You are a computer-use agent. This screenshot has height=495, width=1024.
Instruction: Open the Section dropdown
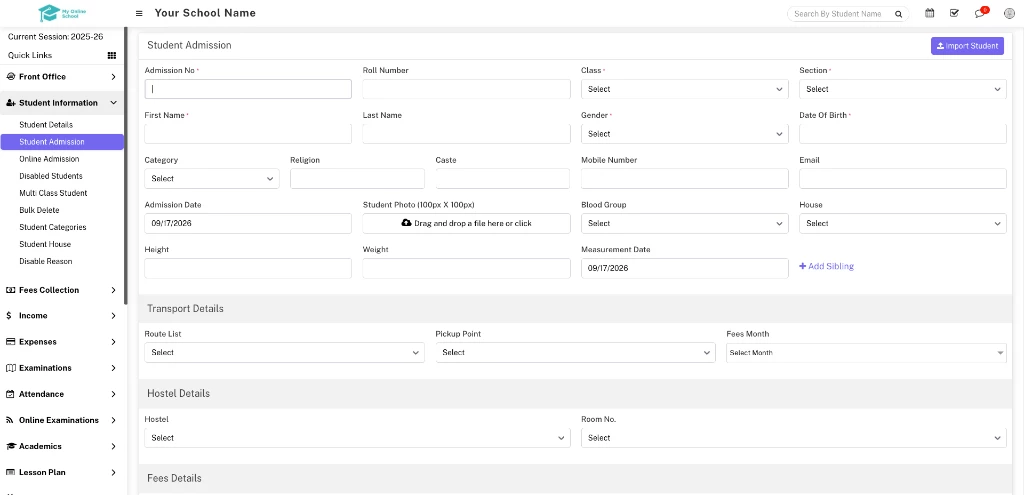coord(903,89)
